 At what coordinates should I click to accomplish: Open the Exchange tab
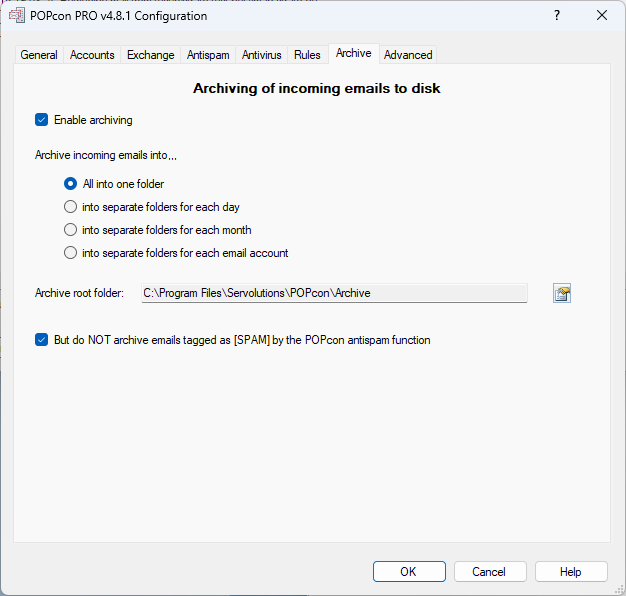click(x=151, y=55)
